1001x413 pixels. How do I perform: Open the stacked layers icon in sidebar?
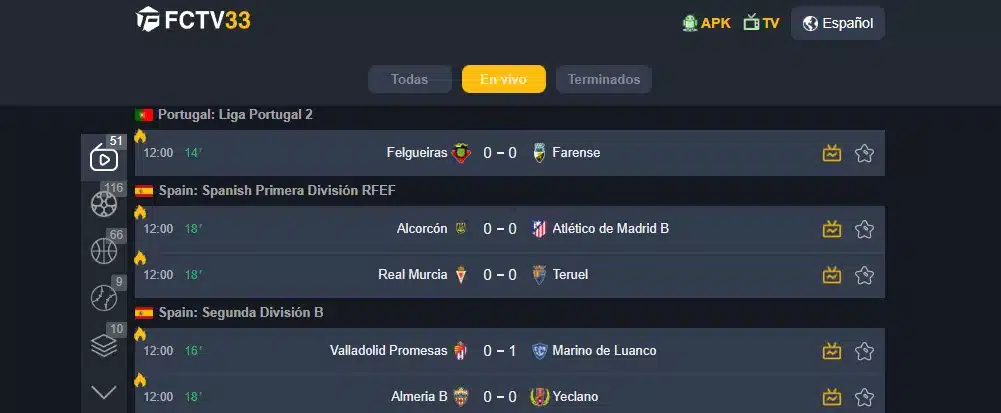click(x=104, y=345)
